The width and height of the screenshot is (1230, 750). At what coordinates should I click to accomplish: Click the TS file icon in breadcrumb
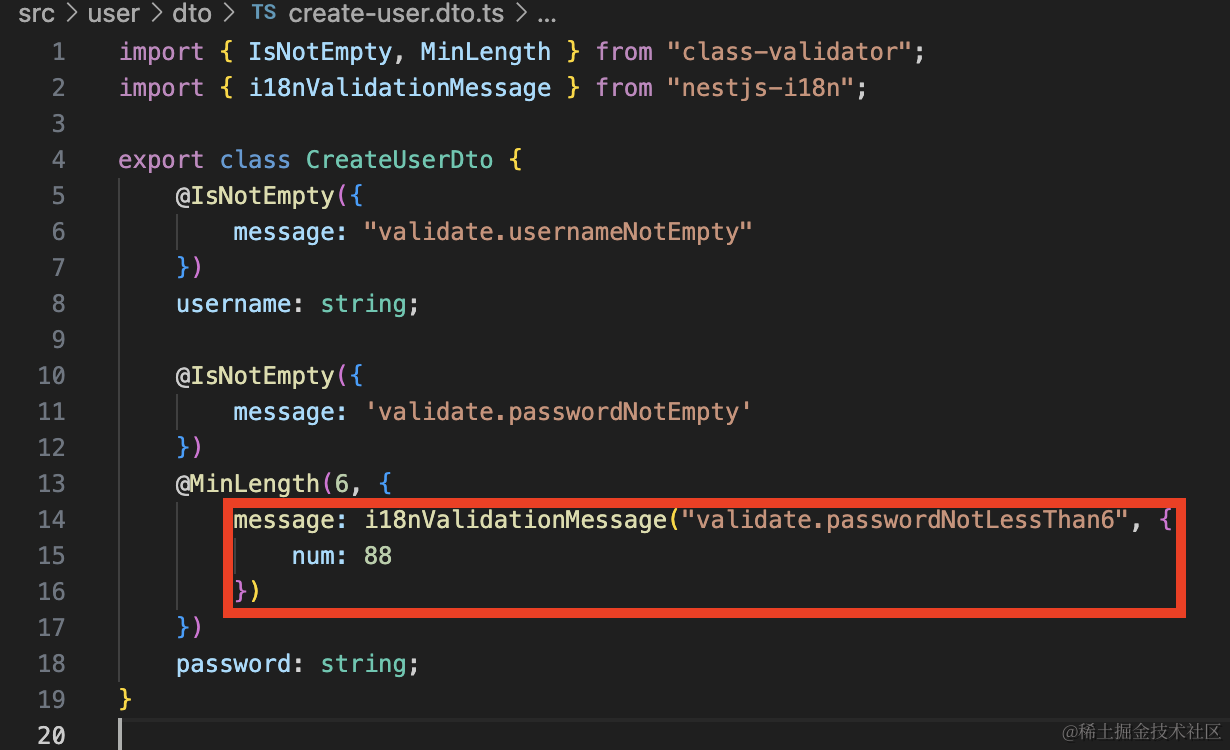click(x=264, y=14)
